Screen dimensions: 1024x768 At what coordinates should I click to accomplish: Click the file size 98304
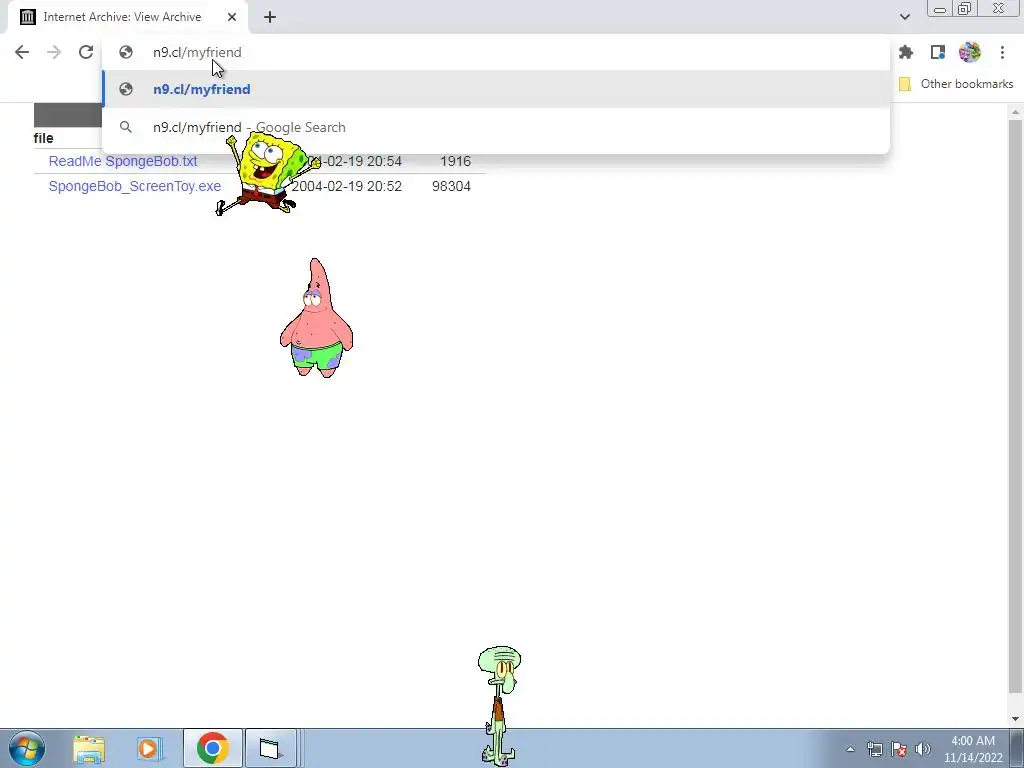tap(451, 186)
